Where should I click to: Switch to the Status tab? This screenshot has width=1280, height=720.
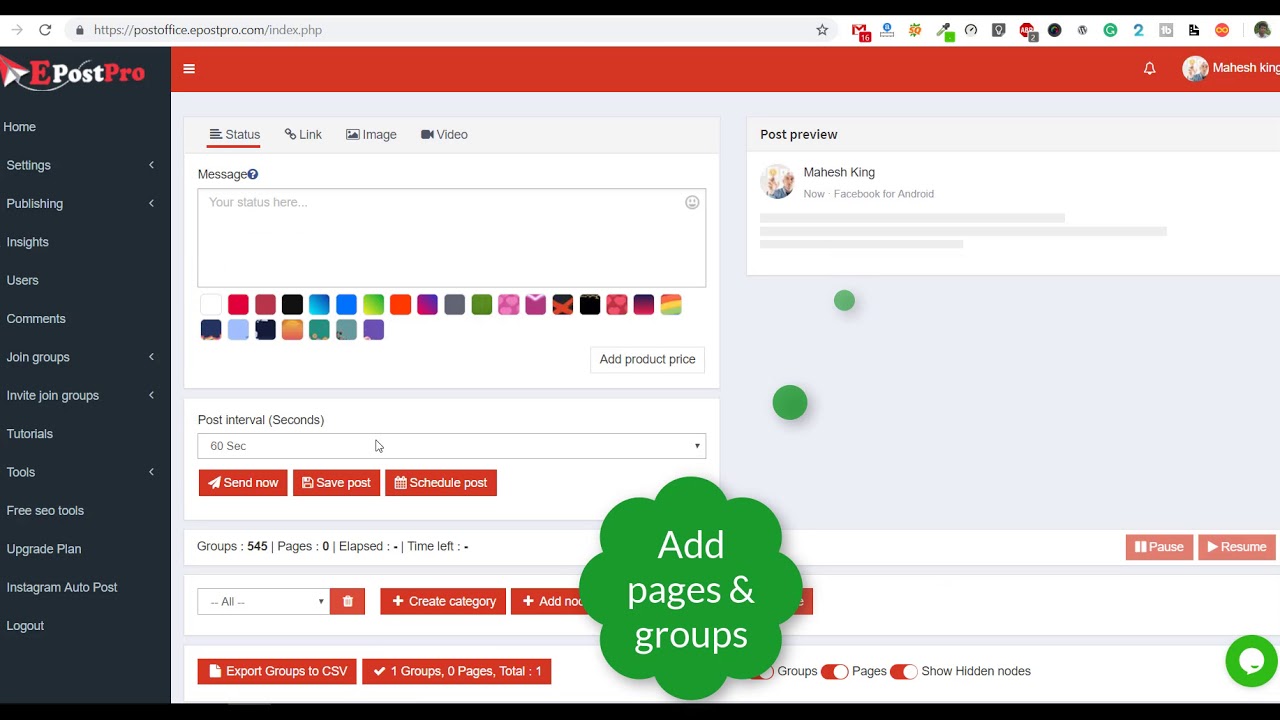[x=234, y=134]
